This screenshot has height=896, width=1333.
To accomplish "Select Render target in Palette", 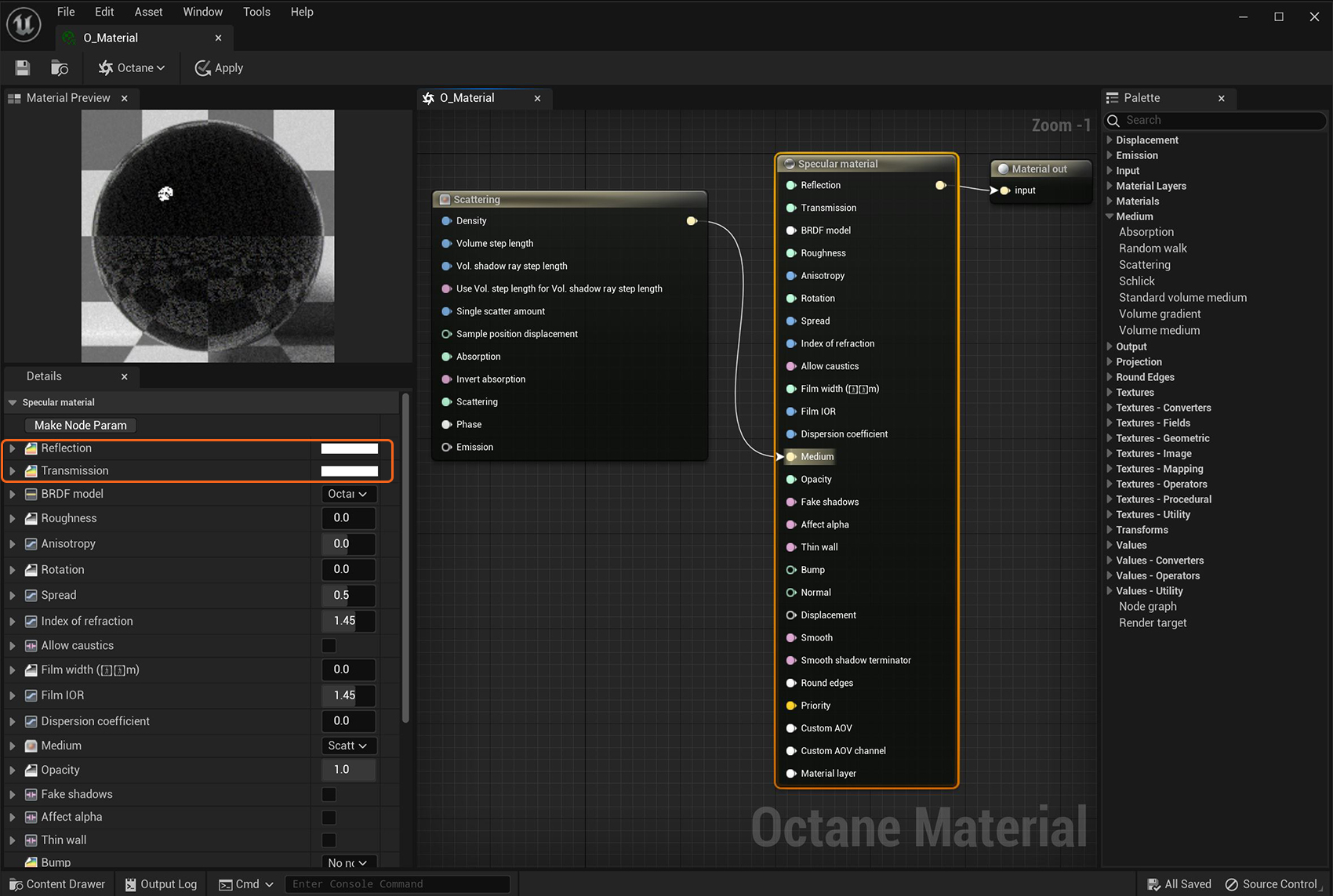I will tap(1153, 623).
